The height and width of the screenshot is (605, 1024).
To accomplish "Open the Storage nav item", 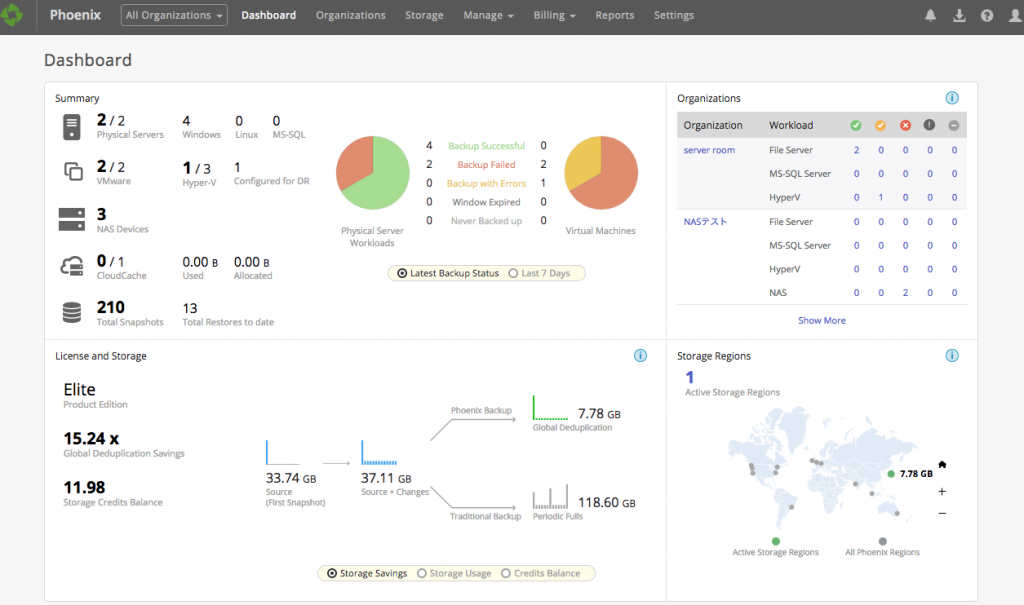I will (424, 15).
